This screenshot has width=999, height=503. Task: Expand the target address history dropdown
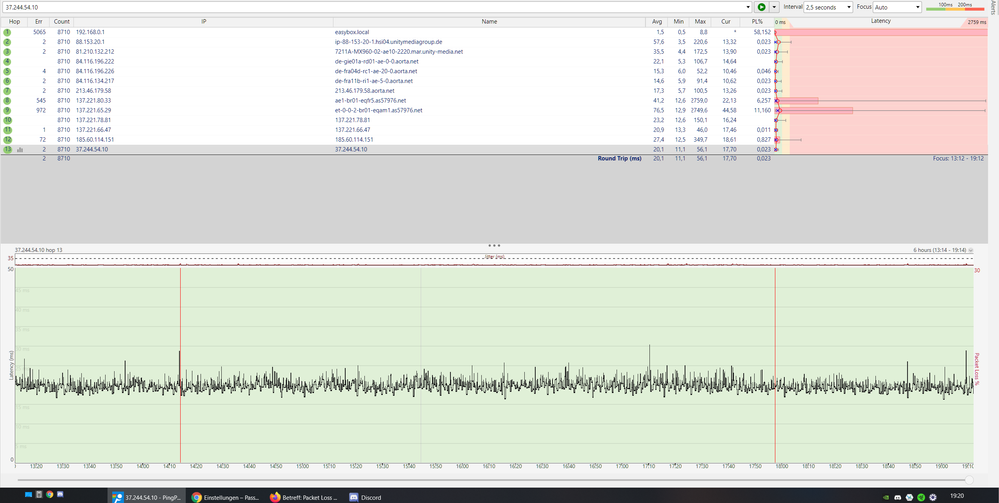point(748,7)
